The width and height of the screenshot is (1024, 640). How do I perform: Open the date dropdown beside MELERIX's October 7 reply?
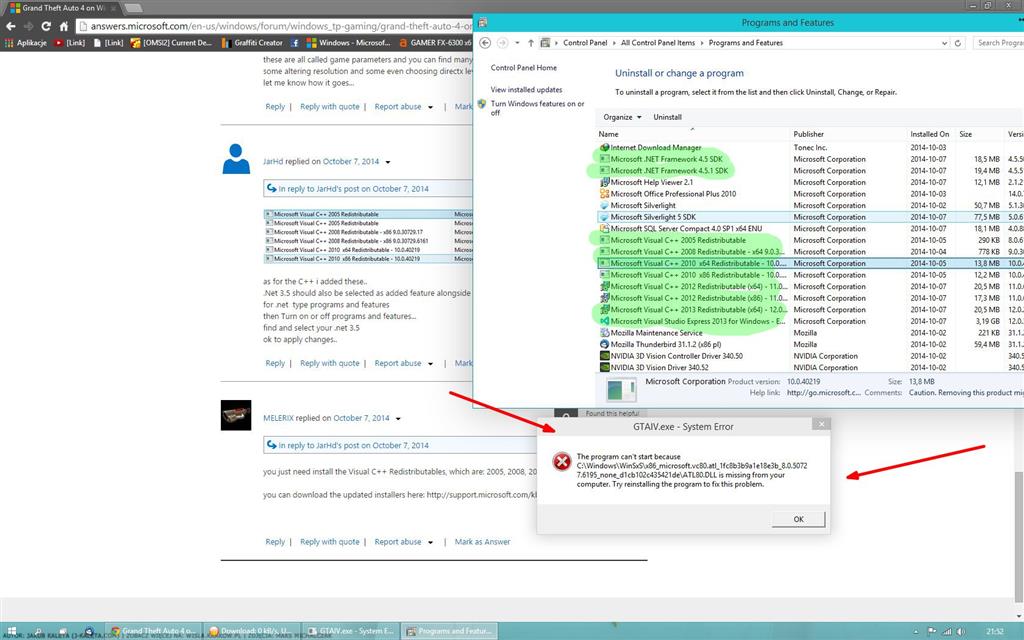tap(398, 419)
